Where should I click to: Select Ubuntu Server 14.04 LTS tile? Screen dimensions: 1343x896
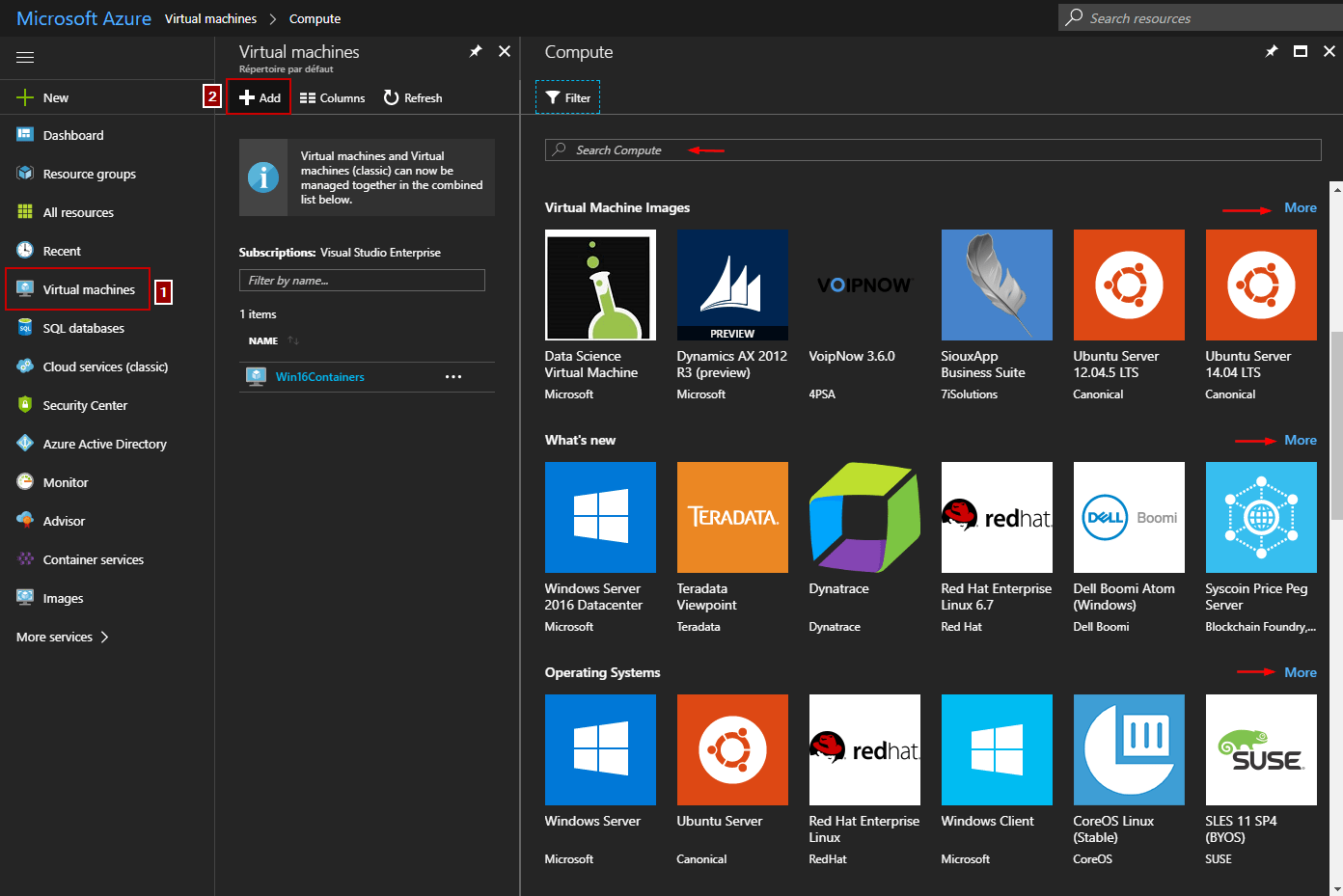point(1261,315)
